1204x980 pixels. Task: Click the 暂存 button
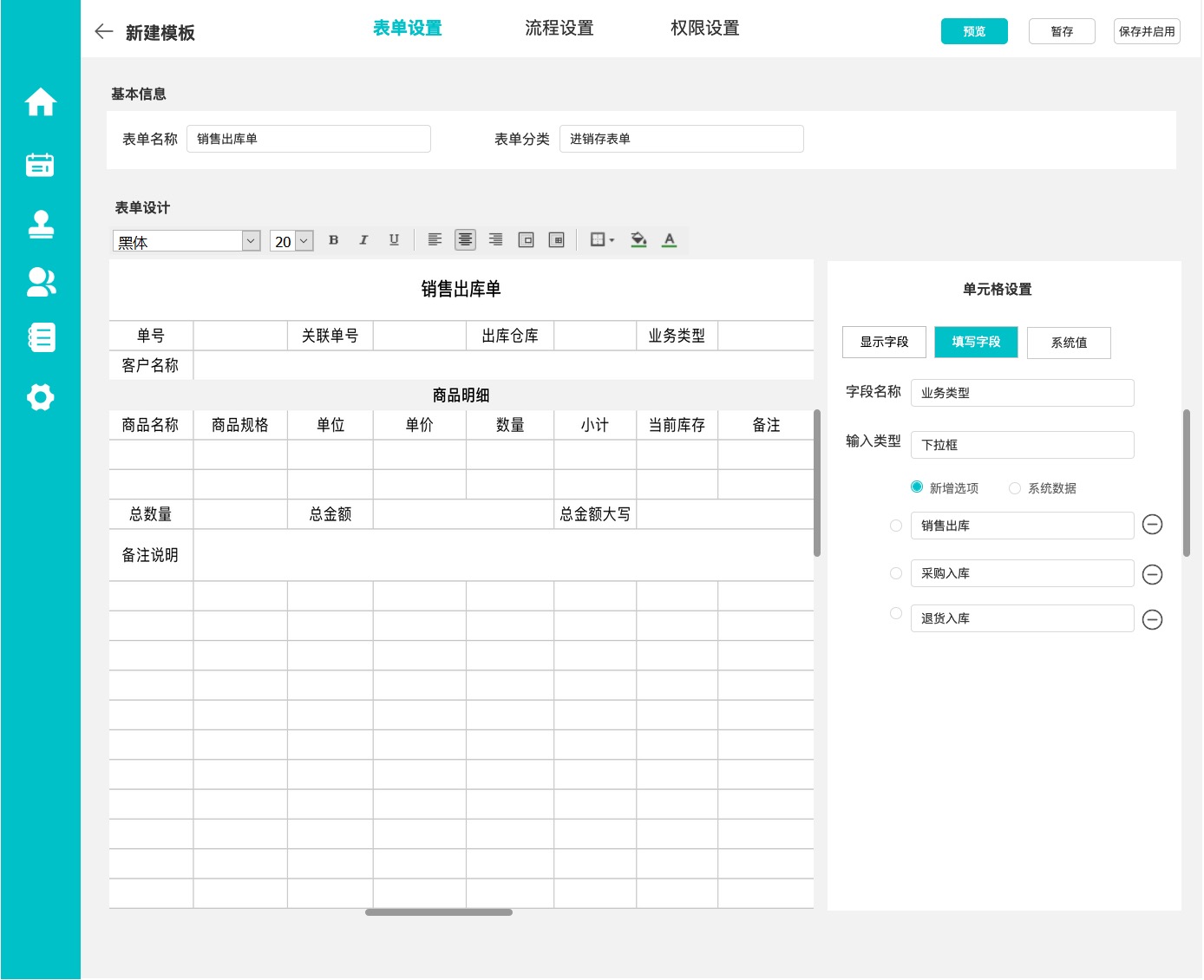tap(1062, 31)
